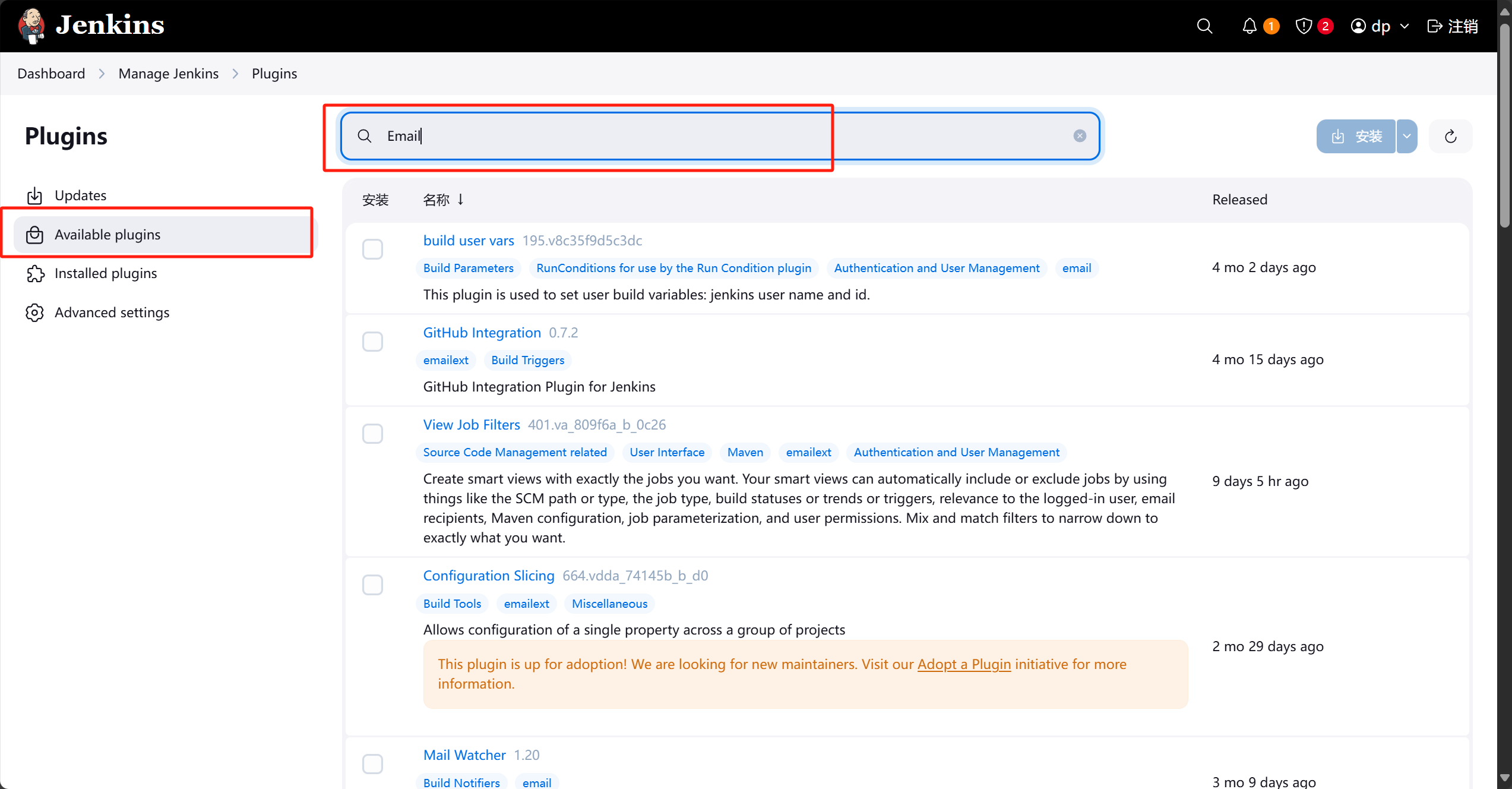Image resolution: width=1512 pixels, height=789 pixels.
Task: Open the Adopt a Plugin link
Action: tap(964, 664)
